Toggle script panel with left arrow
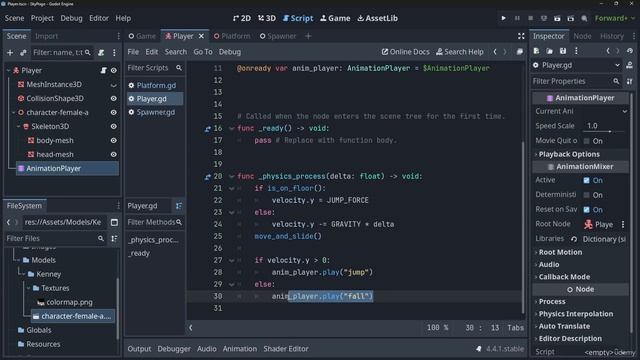 191,328
